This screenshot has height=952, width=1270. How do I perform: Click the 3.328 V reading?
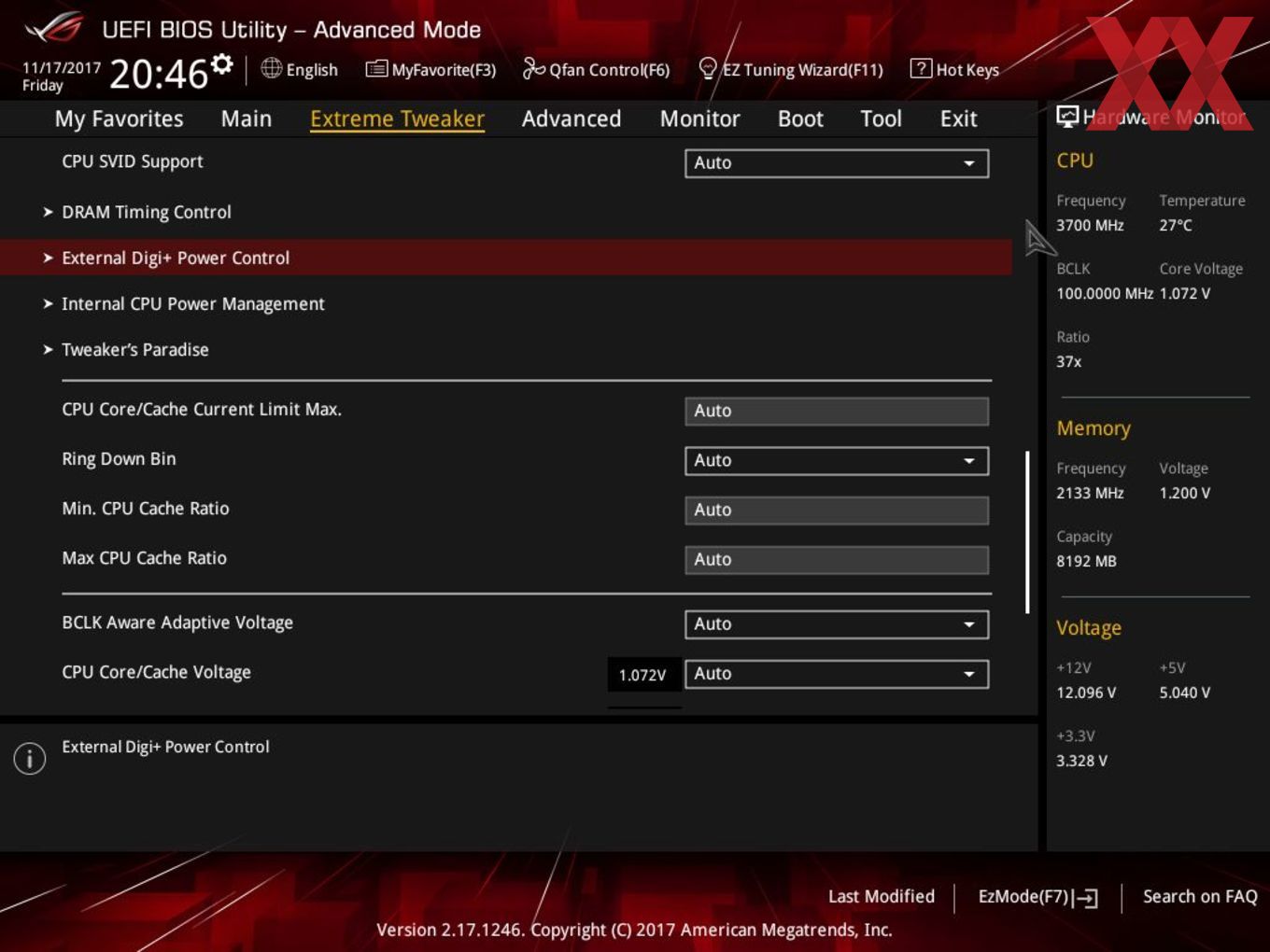(x=1081, y=761)
